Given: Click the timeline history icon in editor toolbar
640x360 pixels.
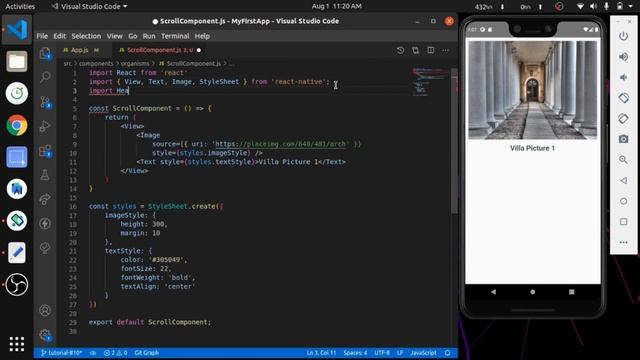Looking at the screenshot, I should coord(400,50).
